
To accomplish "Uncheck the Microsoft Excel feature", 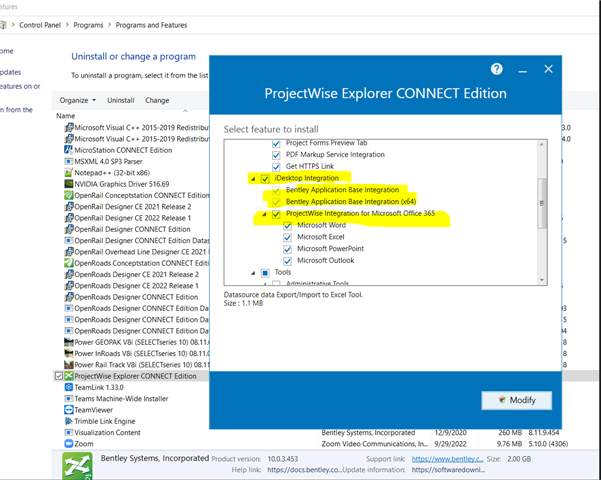I will click(287, 238).
